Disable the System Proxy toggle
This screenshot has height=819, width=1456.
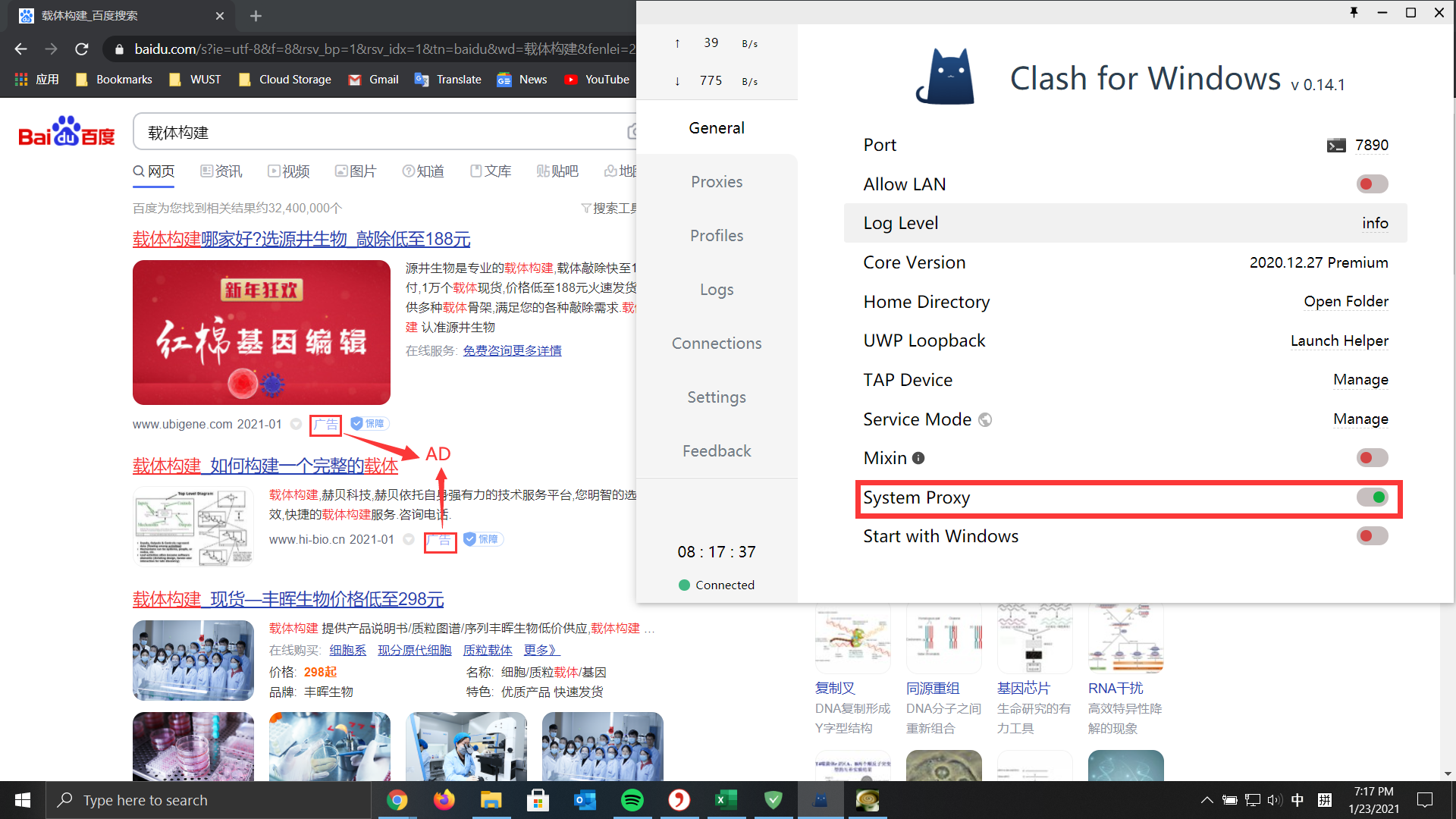tap(1373, 498)
